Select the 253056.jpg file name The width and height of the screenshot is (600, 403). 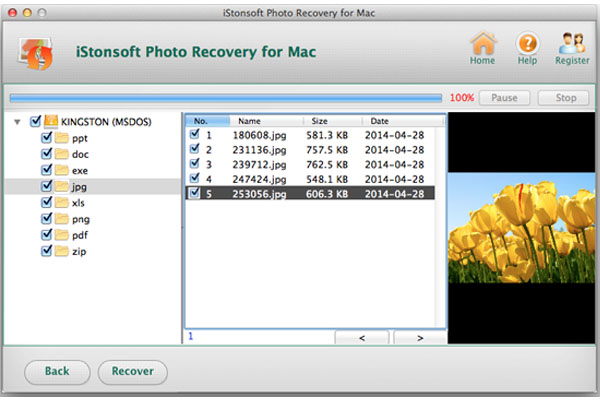coord(259,194)
